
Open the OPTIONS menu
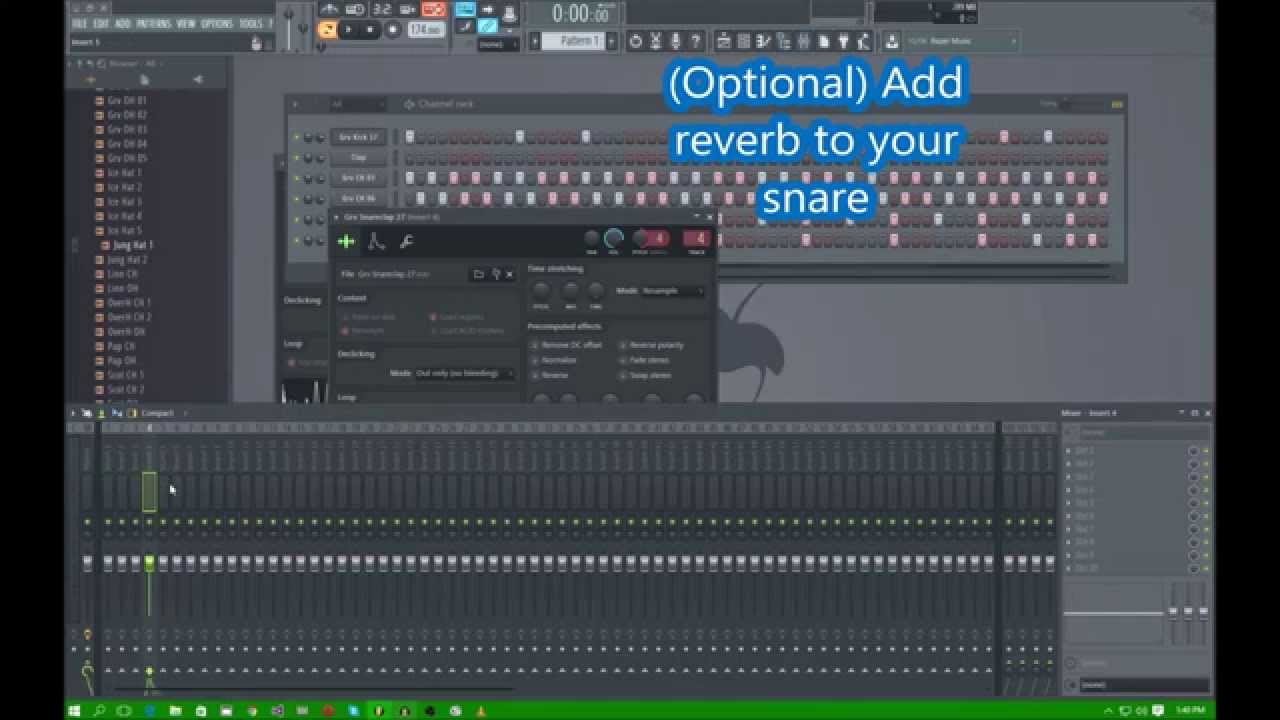coord(217,23)
